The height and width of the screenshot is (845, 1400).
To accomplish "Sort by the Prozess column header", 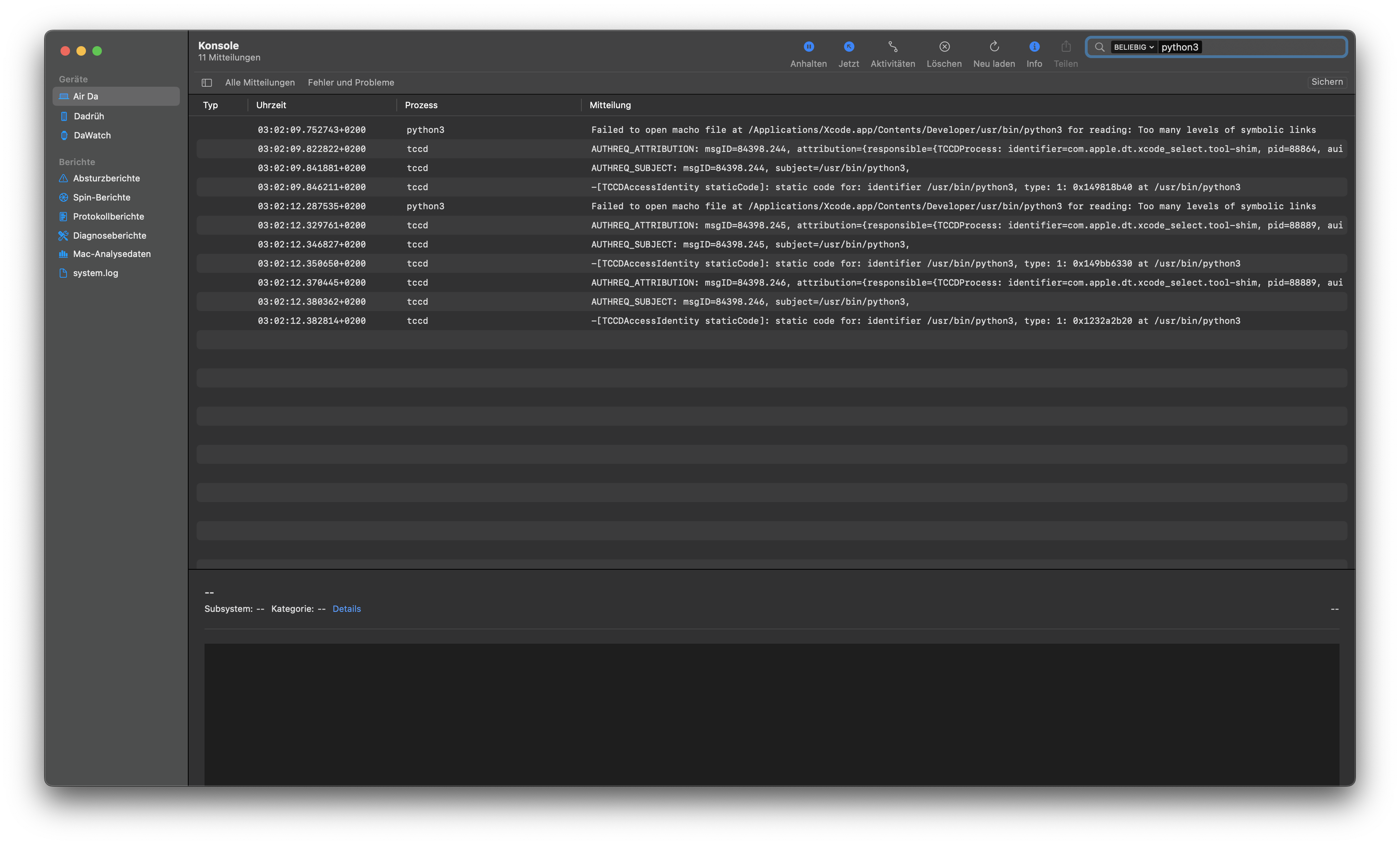I will (x=421, y=105).
